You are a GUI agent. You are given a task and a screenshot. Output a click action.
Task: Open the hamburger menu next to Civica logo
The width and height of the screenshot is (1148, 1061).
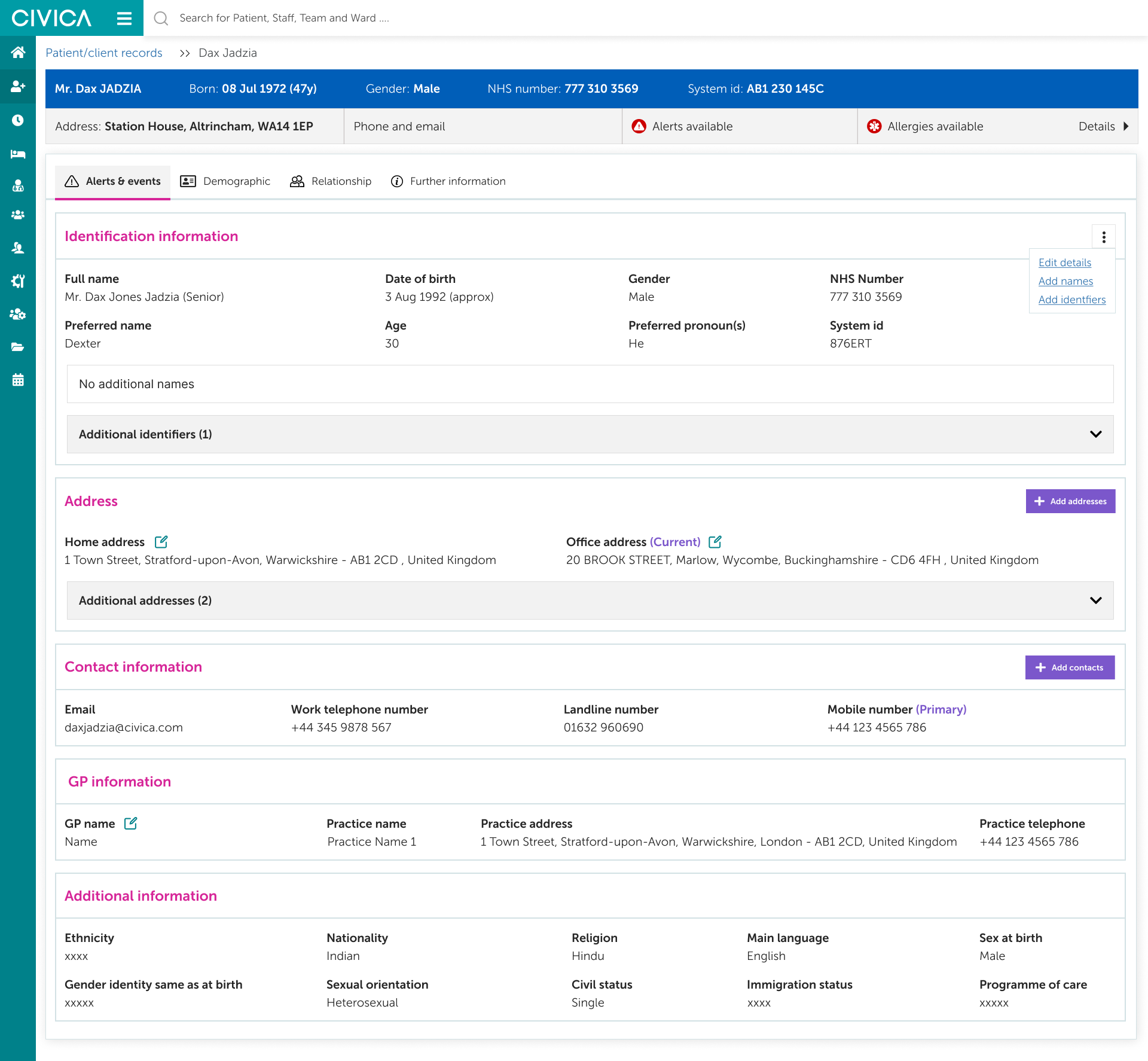click(124, 19)
